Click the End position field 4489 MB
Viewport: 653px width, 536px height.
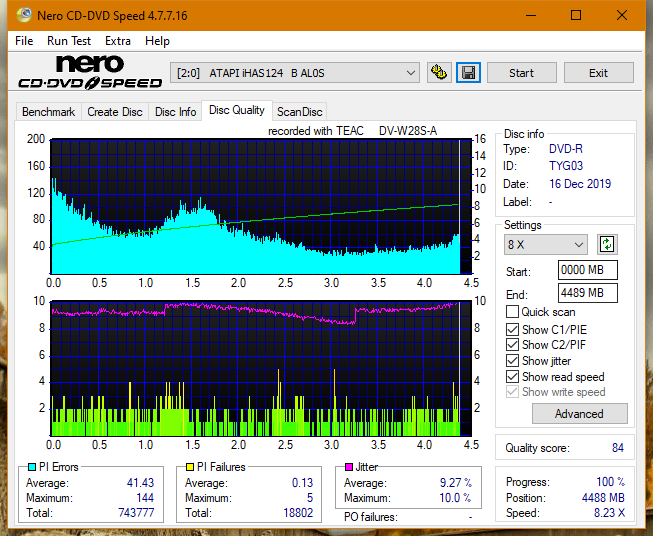point(588,293)
